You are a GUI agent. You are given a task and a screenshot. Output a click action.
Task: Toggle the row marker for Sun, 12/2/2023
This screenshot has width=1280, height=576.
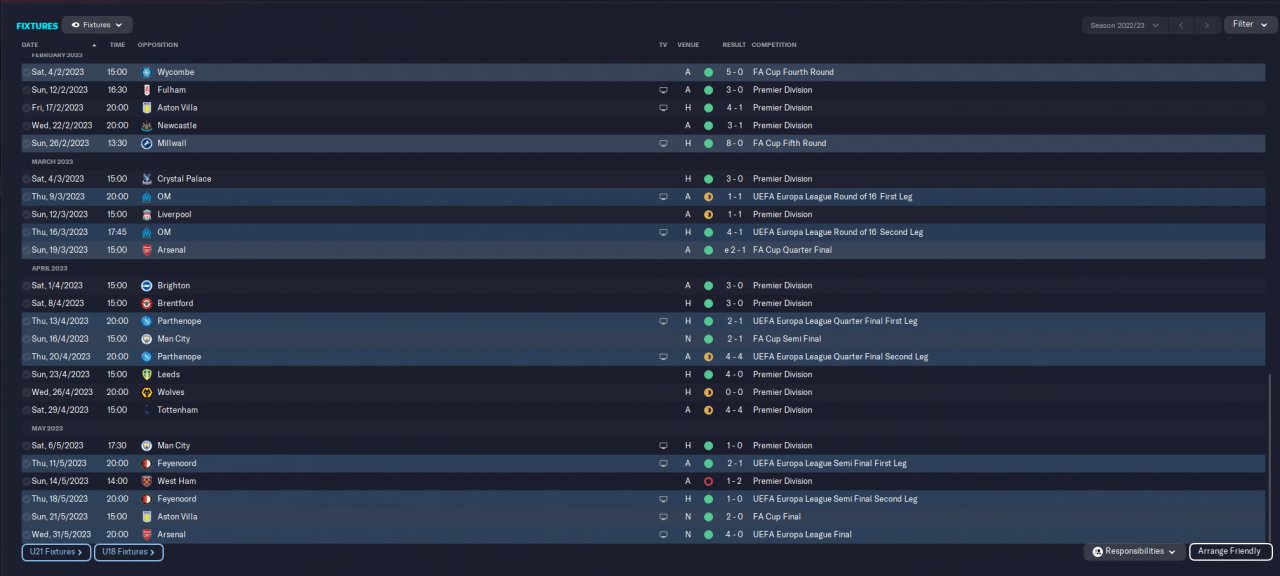point(26,90)
